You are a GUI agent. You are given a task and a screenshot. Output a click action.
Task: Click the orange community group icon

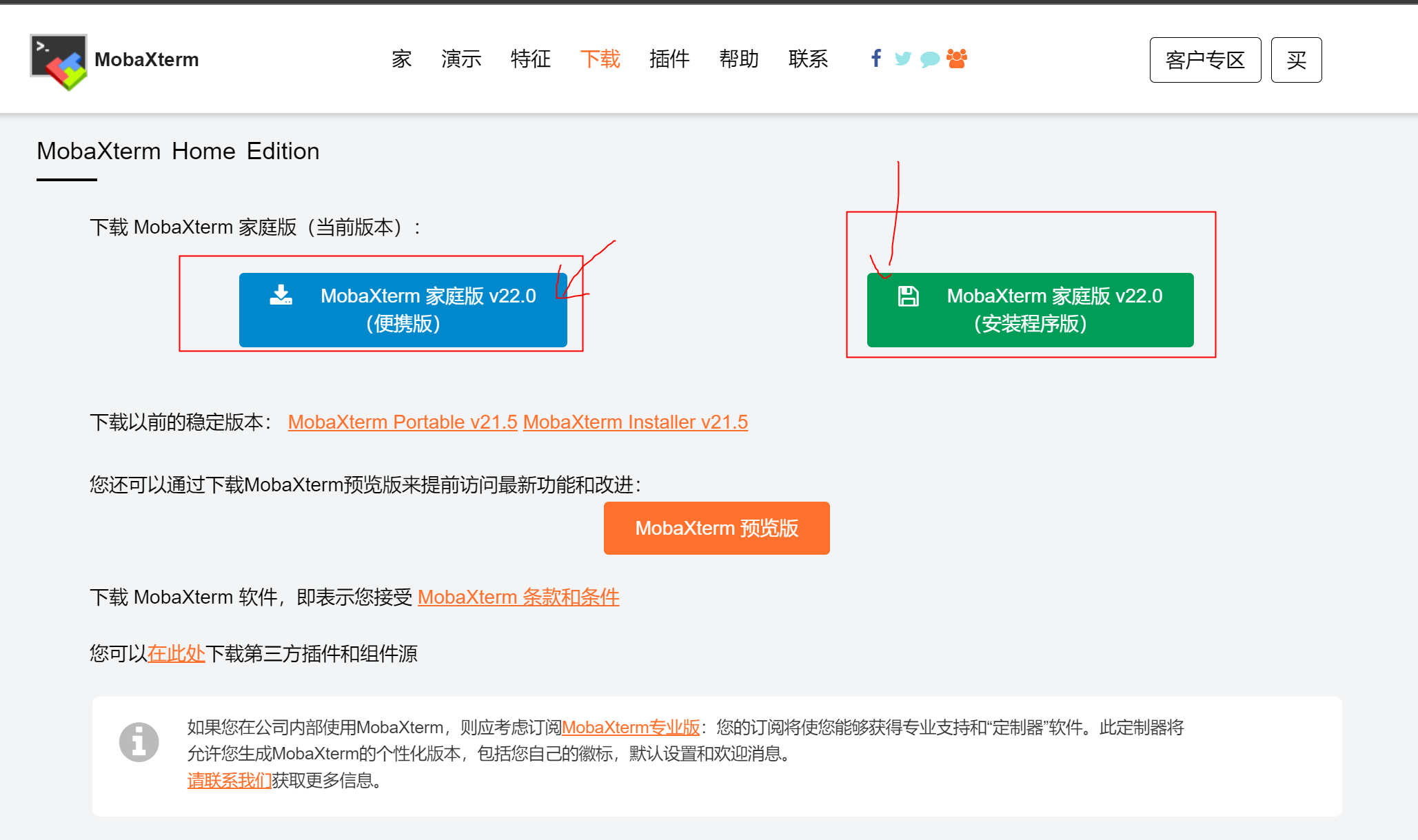pyautogui.click(x=957, y=59)
